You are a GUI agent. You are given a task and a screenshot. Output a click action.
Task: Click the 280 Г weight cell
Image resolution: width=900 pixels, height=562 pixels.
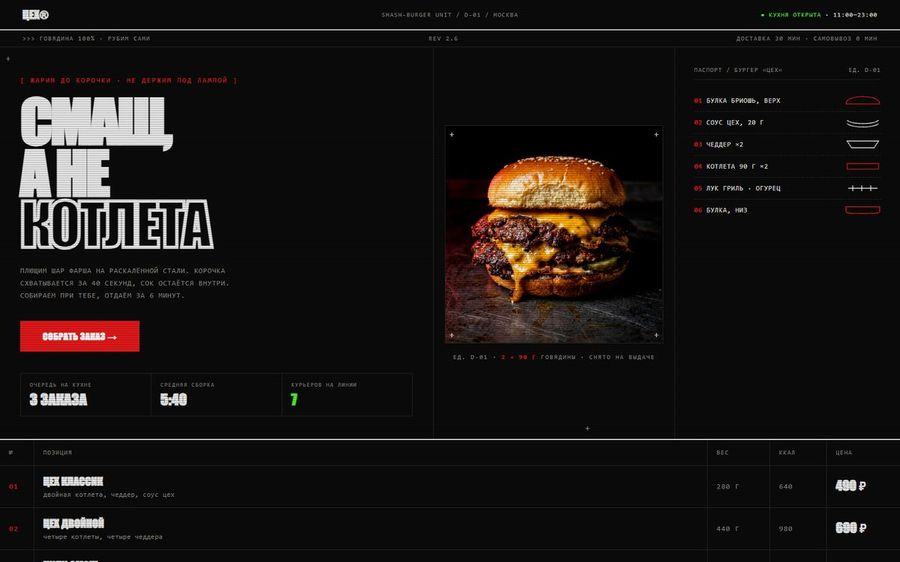pyautogui.click(x=728, y=487)
